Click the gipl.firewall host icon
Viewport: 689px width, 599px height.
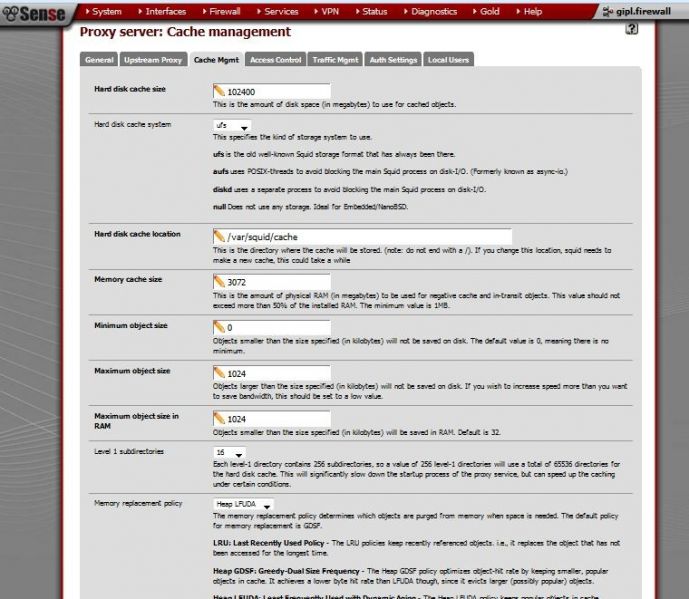pyautogui.click(x=608, y=12)
